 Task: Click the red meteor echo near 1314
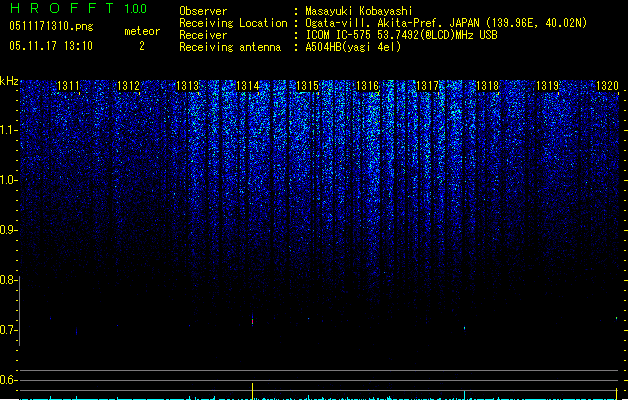pos(252,321)
